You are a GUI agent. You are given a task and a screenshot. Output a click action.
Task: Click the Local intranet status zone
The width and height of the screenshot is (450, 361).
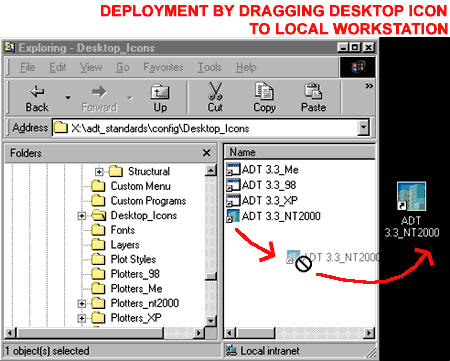point(263,351)
